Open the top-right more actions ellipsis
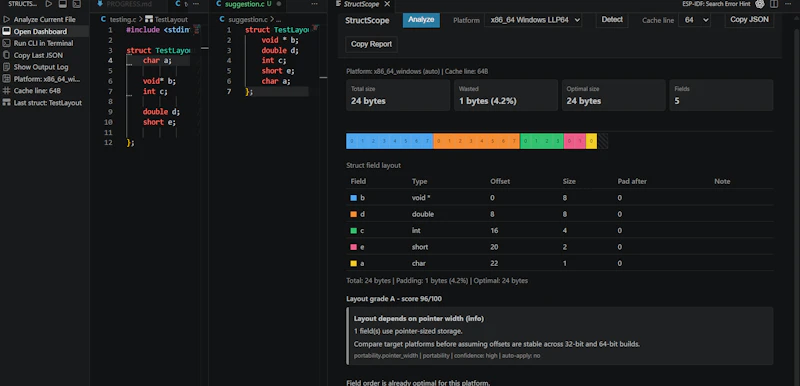This screenshot has width=800, height=386. (x=789, y=4)
